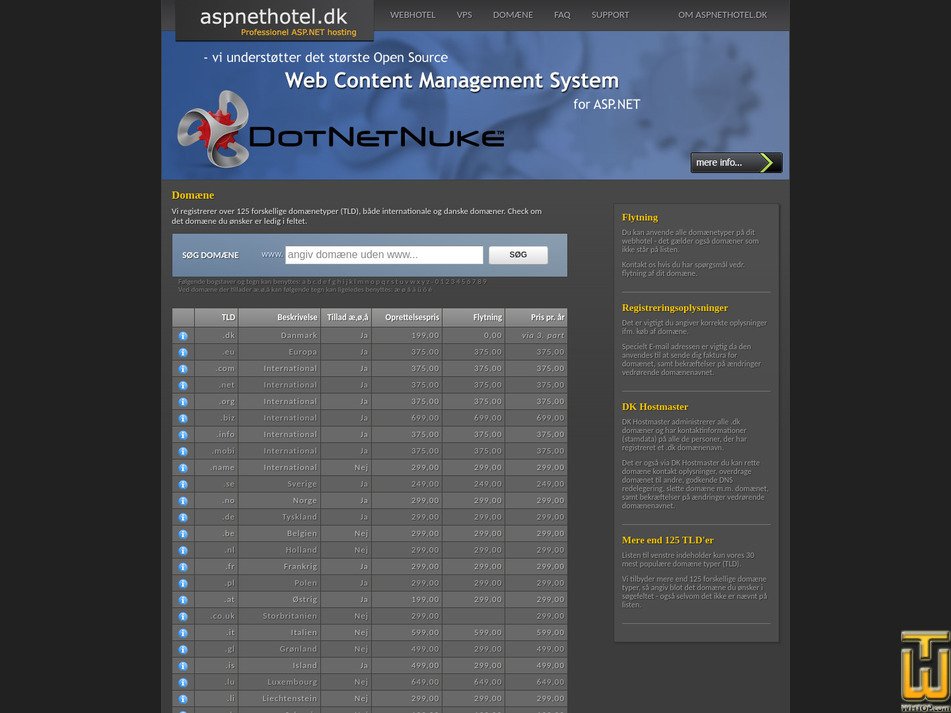Go to the VPS menu item
951x713 pixels.
click(464, 15)
